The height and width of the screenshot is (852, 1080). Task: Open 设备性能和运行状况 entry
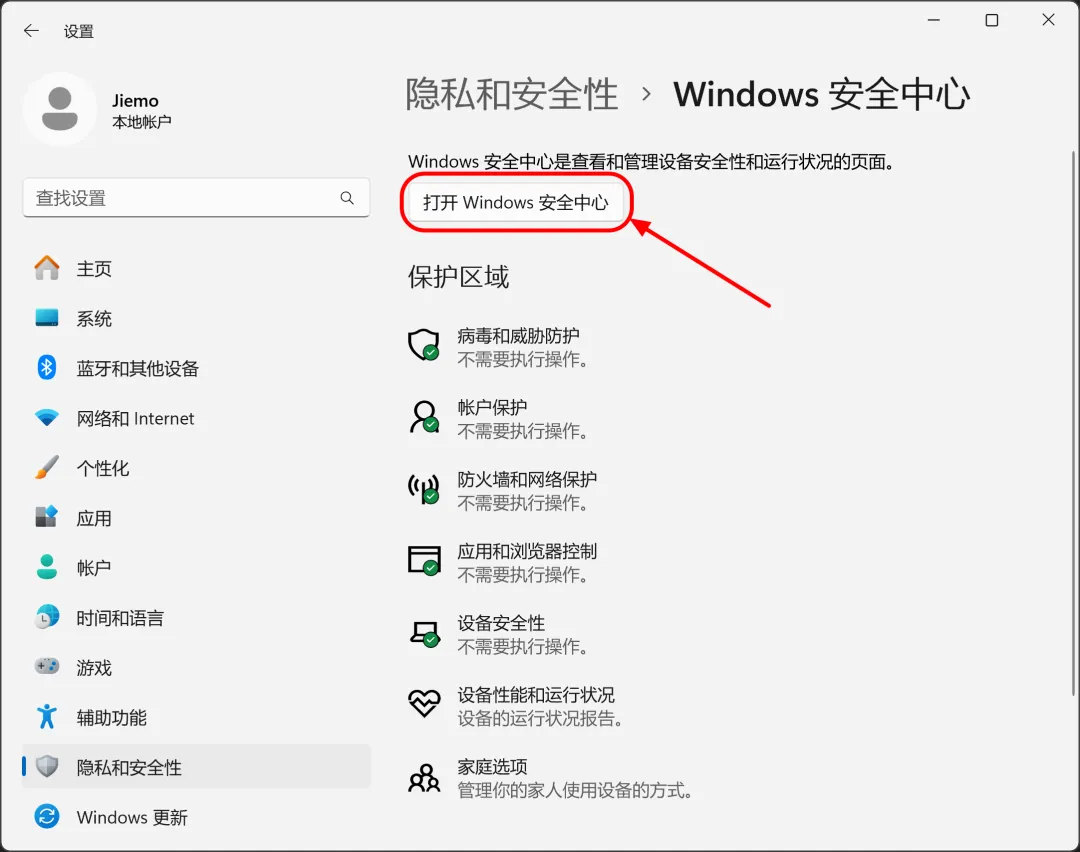coord(517,706)
